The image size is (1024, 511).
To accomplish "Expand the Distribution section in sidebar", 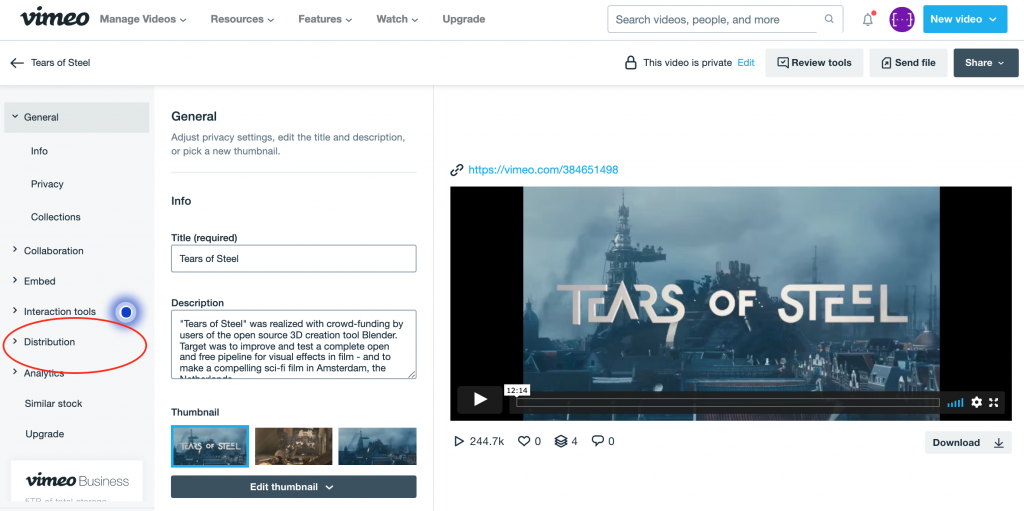I will pos(49,342).
